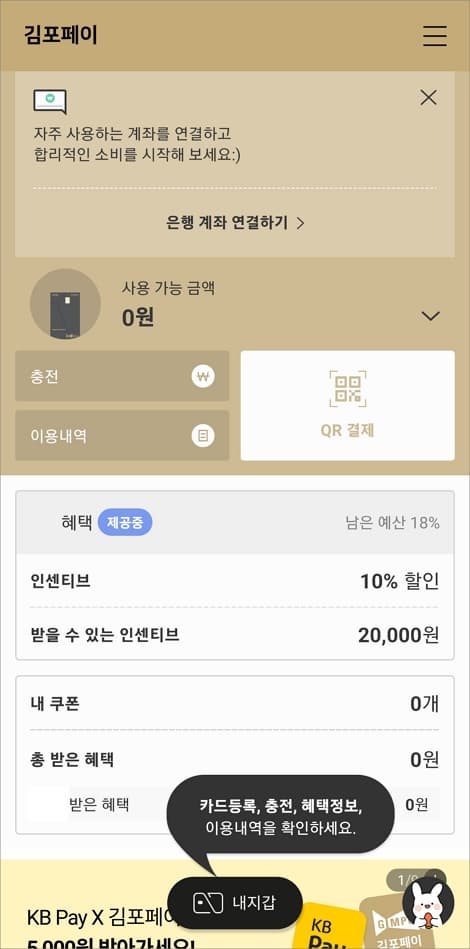Tap the QR code icon

[348, 389]
